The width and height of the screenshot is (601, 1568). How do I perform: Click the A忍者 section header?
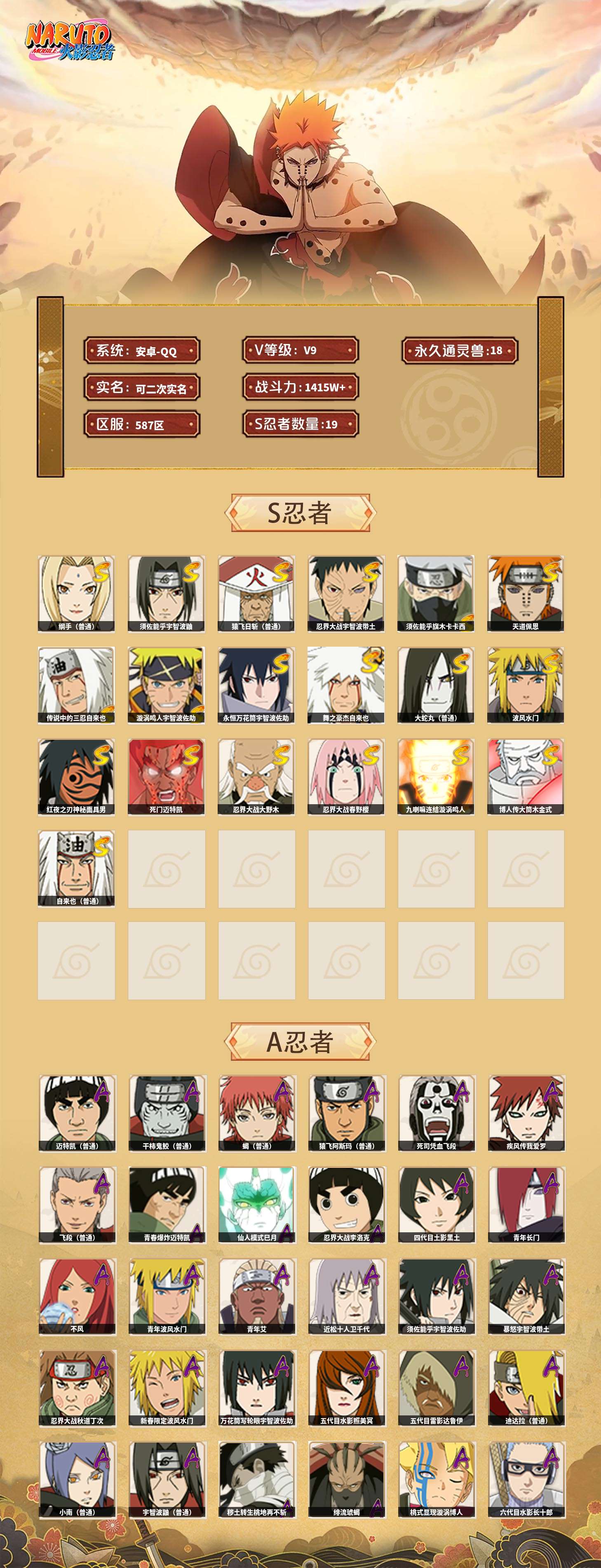[x=300, y=1041]
